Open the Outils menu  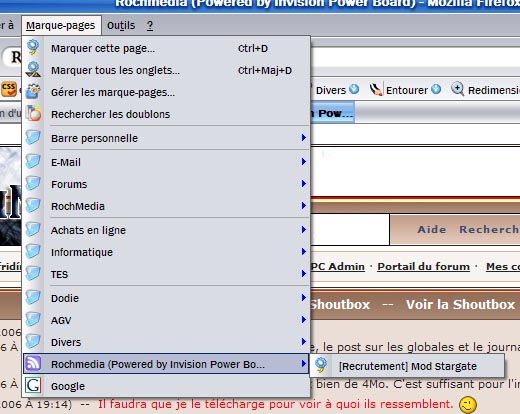click(x=121, y=25)
